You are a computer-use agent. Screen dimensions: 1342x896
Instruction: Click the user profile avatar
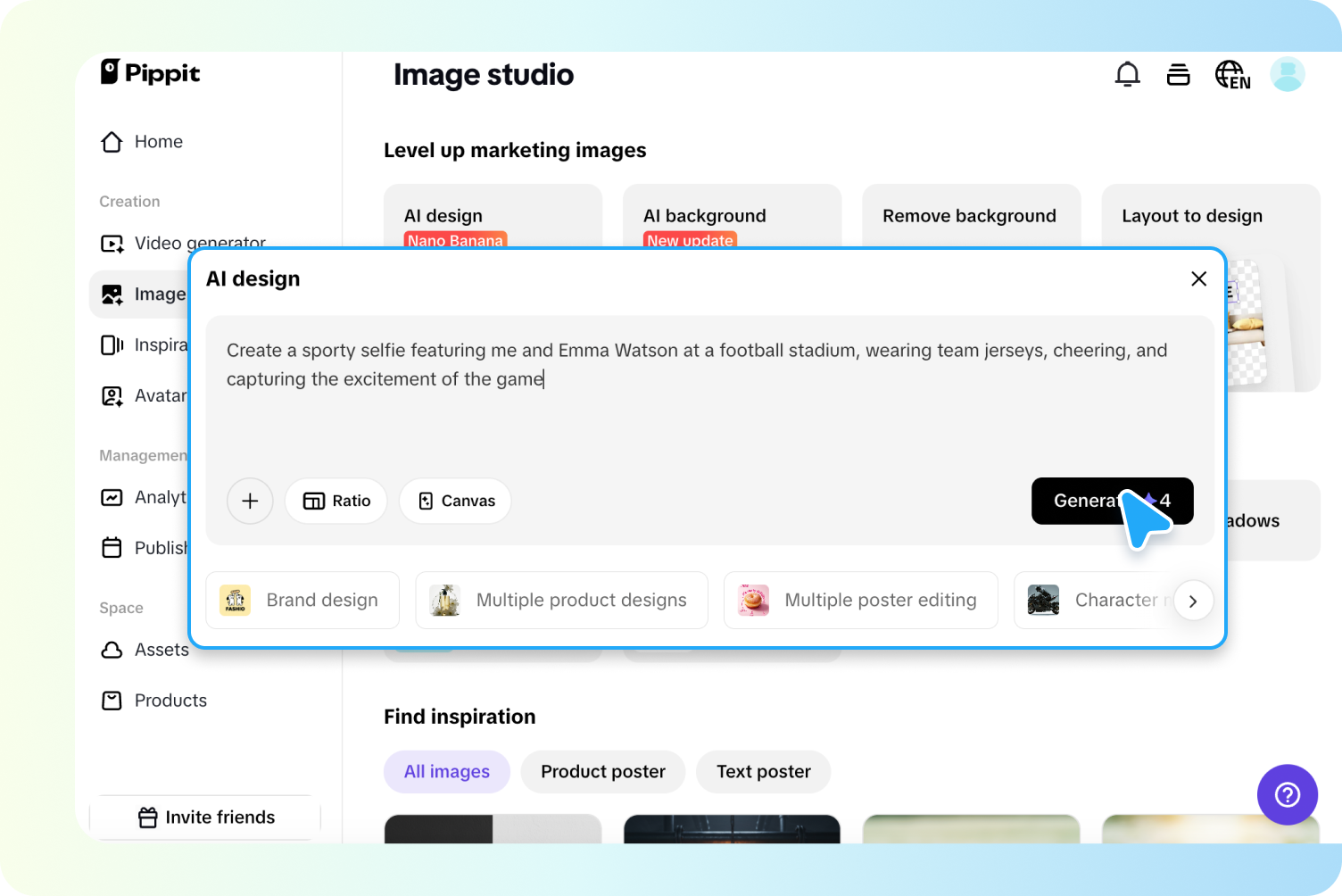[1287, 75]
